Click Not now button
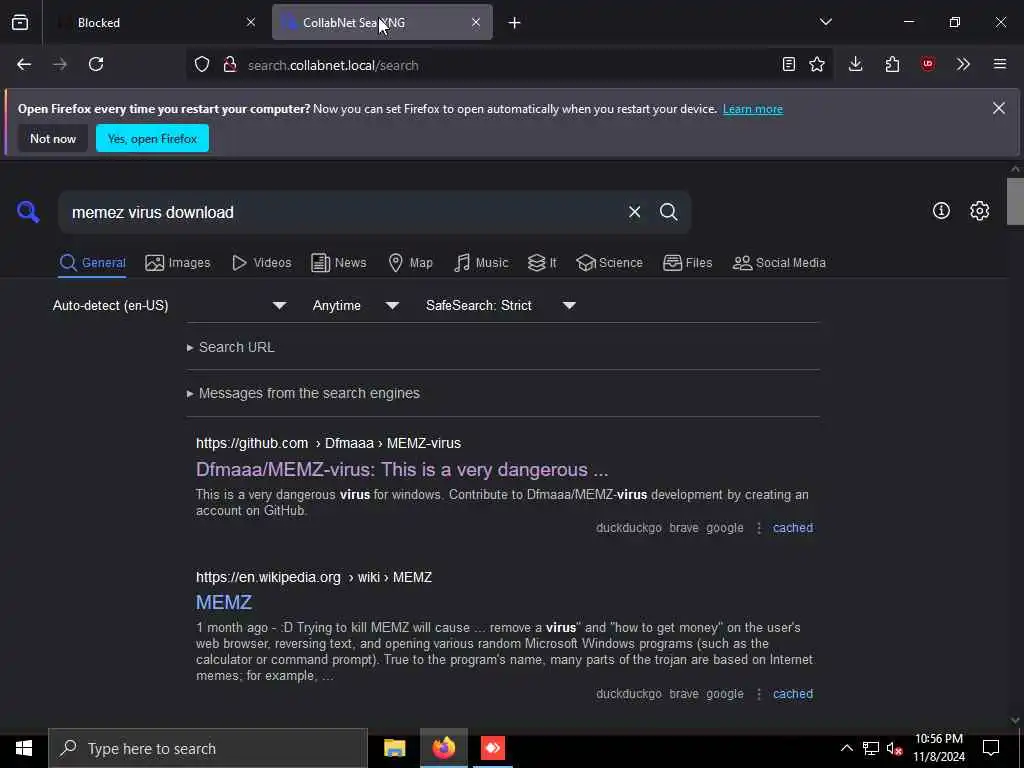Image resolution: width=1024 pixels, height=768 pixels. click(x=53, y=138)
